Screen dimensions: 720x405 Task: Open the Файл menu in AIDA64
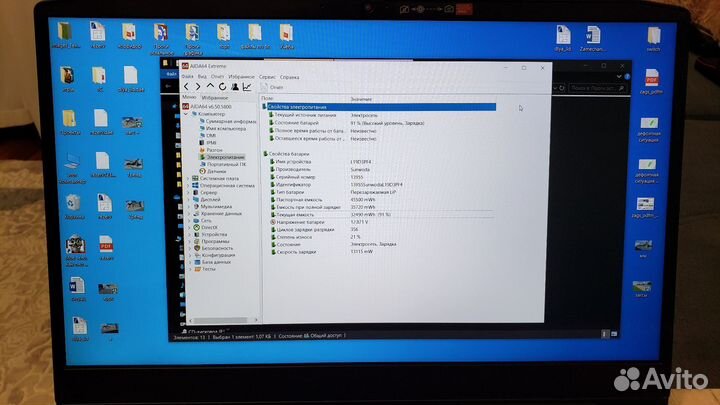point(187,77)
